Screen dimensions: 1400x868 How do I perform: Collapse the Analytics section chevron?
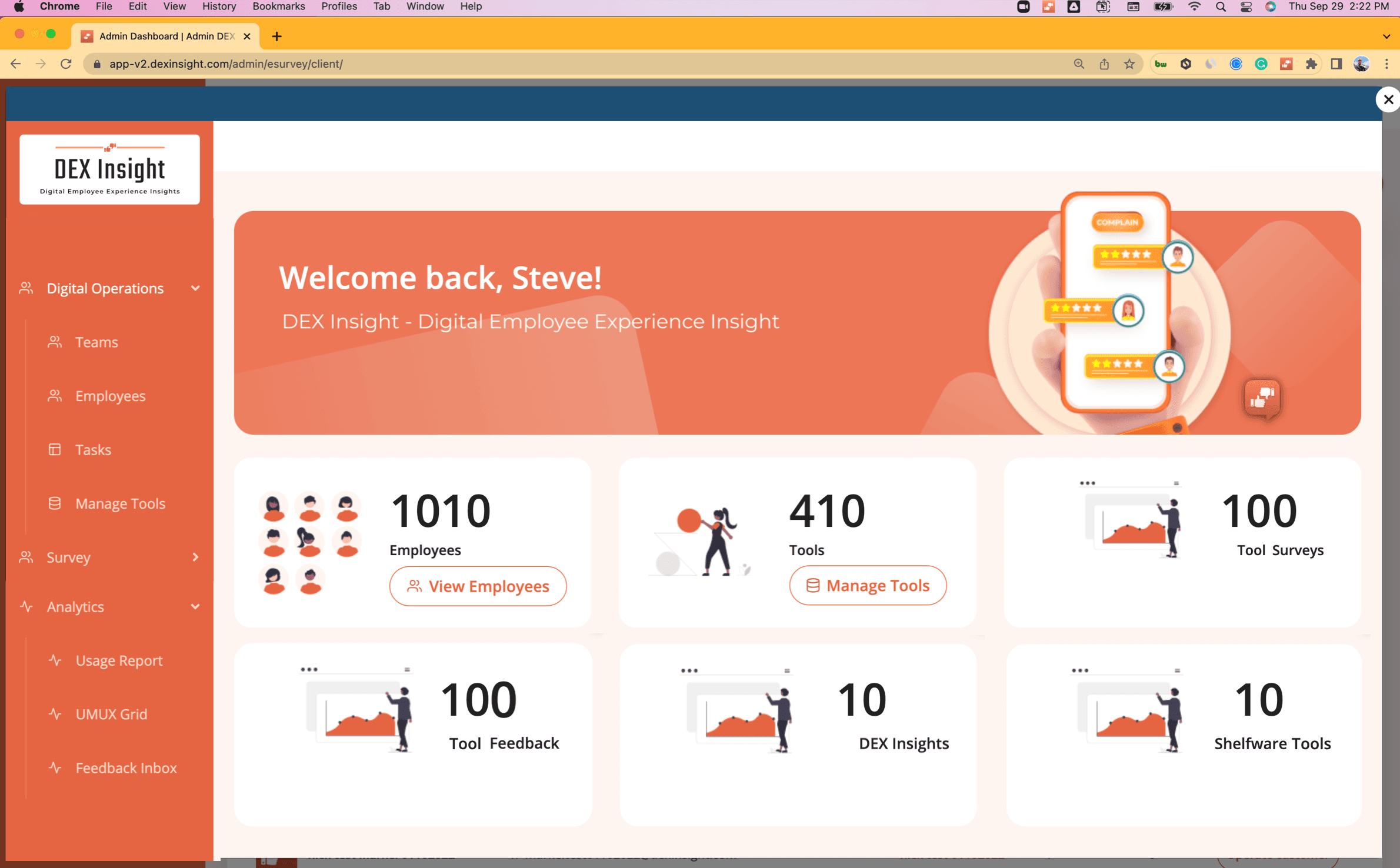click(x=195, y=606)
